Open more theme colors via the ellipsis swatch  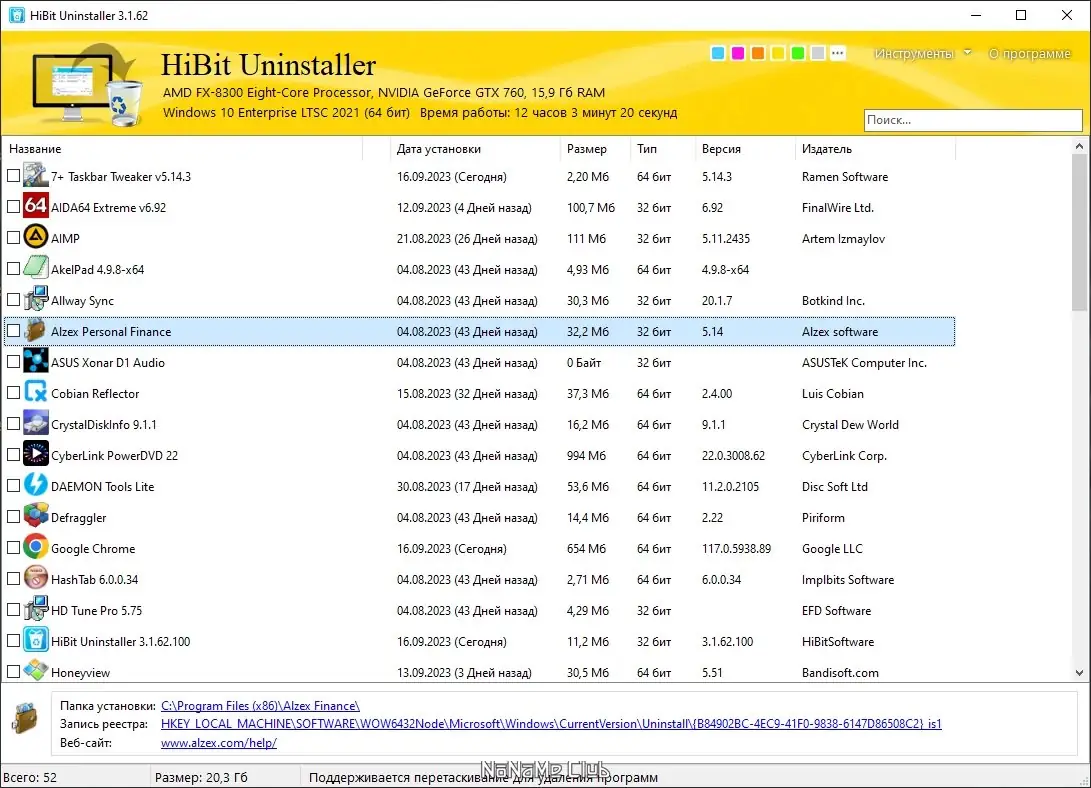(838, 53)
